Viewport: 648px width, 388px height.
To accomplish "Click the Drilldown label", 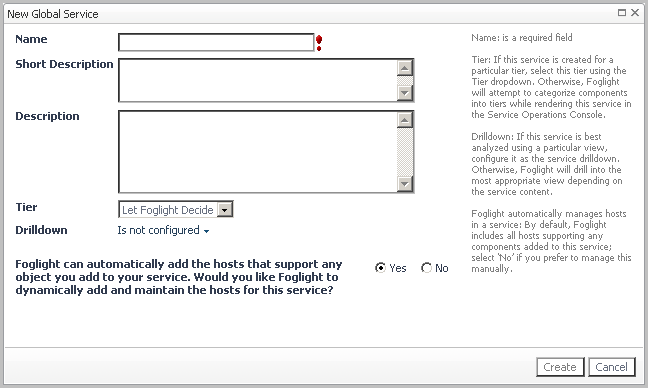I will tap(41, 230).
